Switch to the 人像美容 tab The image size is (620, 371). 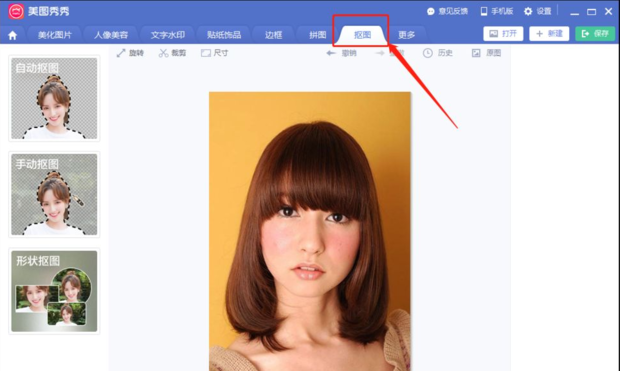pyautogui.click(x=111, y=35)
